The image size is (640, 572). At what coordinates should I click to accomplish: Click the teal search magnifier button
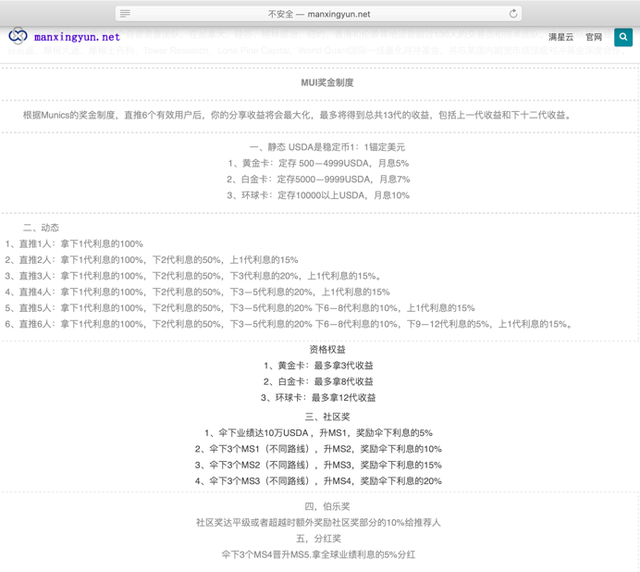click(623, 37)
